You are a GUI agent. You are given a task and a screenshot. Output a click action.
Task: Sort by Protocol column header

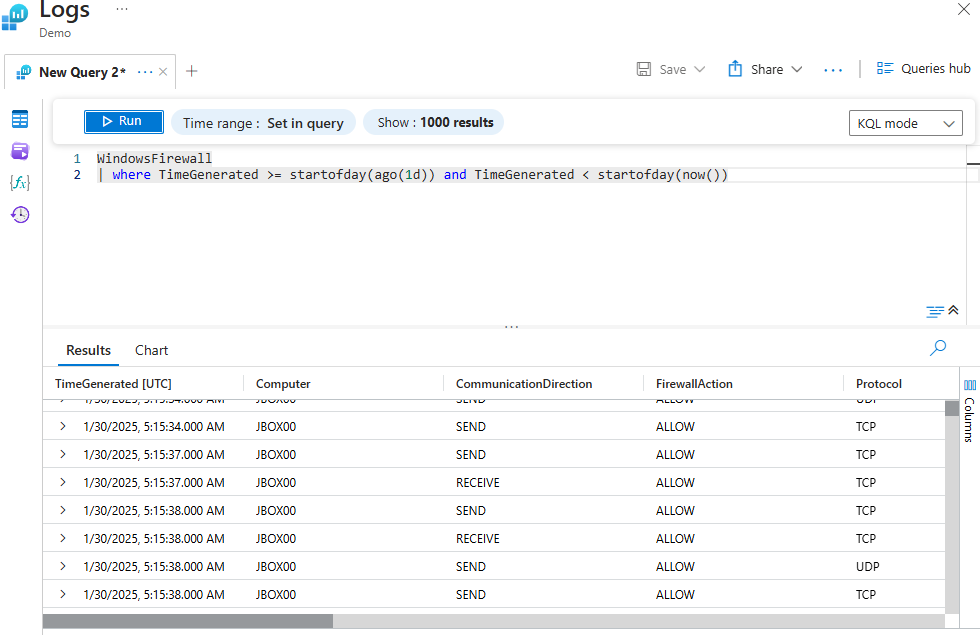pyautogui.click(x=879, y=384)
